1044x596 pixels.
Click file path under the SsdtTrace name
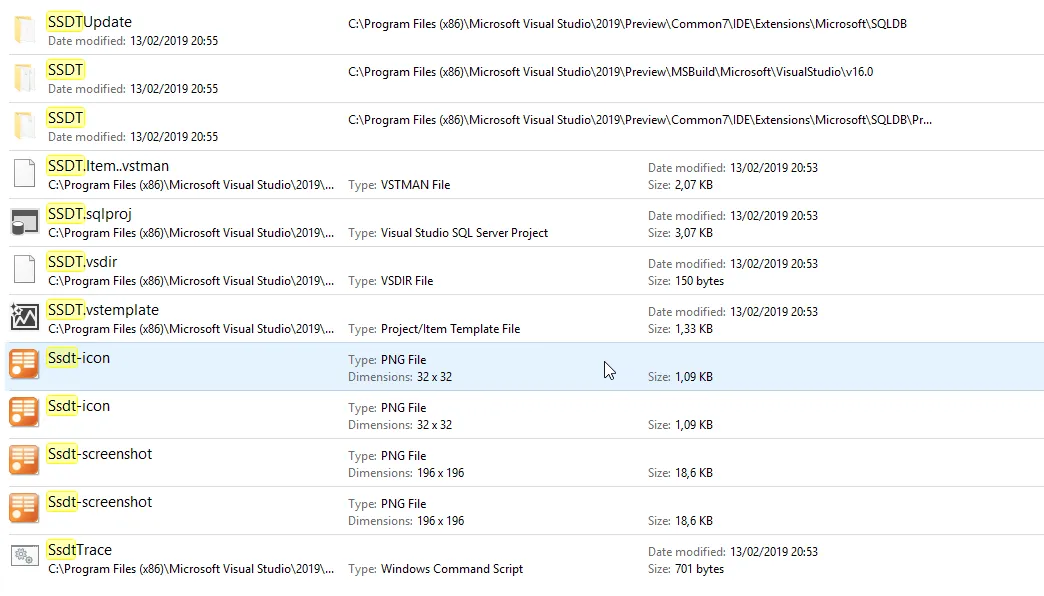point(191,569)
